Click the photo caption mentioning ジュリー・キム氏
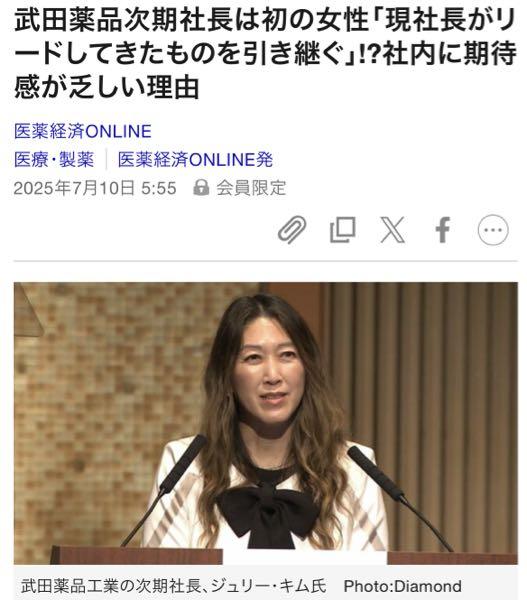The image size is (527, 600). pyautogui.click(x=174, y=586)
